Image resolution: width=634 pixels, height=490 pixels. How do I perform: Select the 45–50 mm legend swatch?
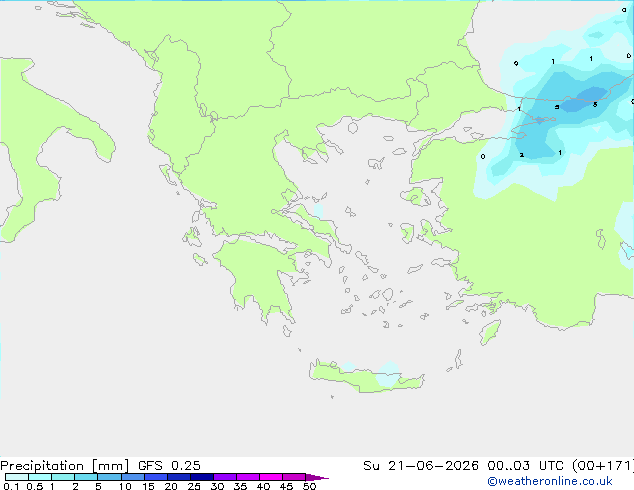click(x=294, y=477)
